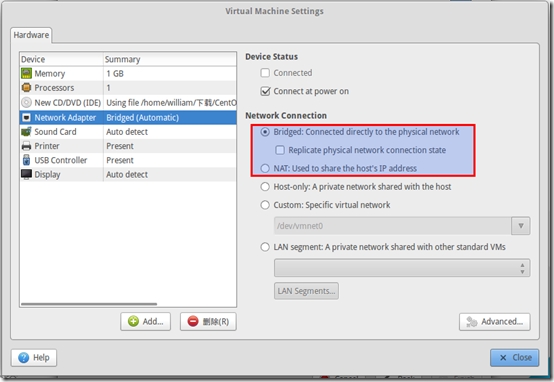Click the Printer icon
Viewport: 554px width, 382px height.
coord(26,146)
